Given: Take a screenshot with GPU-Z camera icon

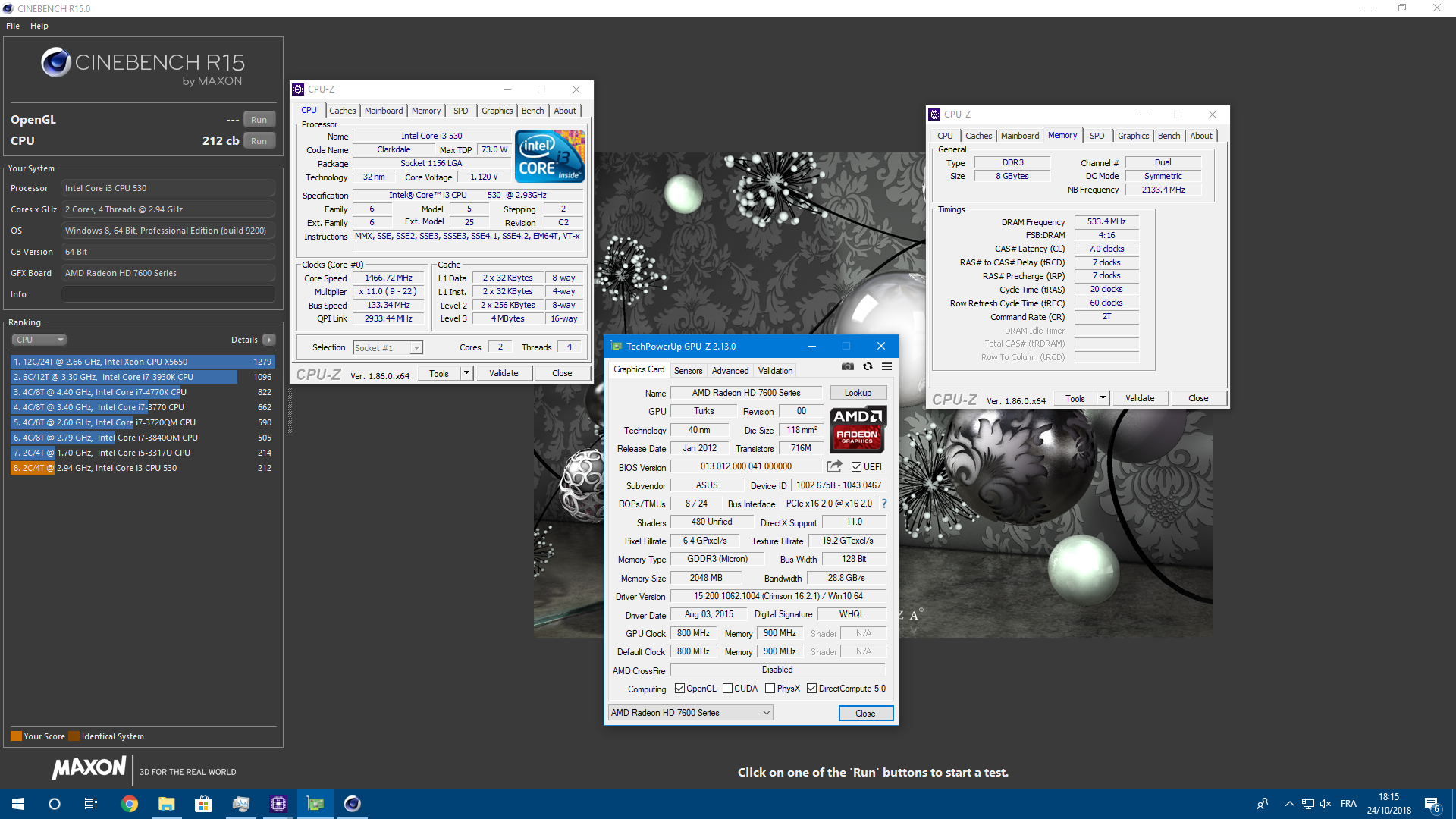Looking at the screenshot, I should (847, 366).
